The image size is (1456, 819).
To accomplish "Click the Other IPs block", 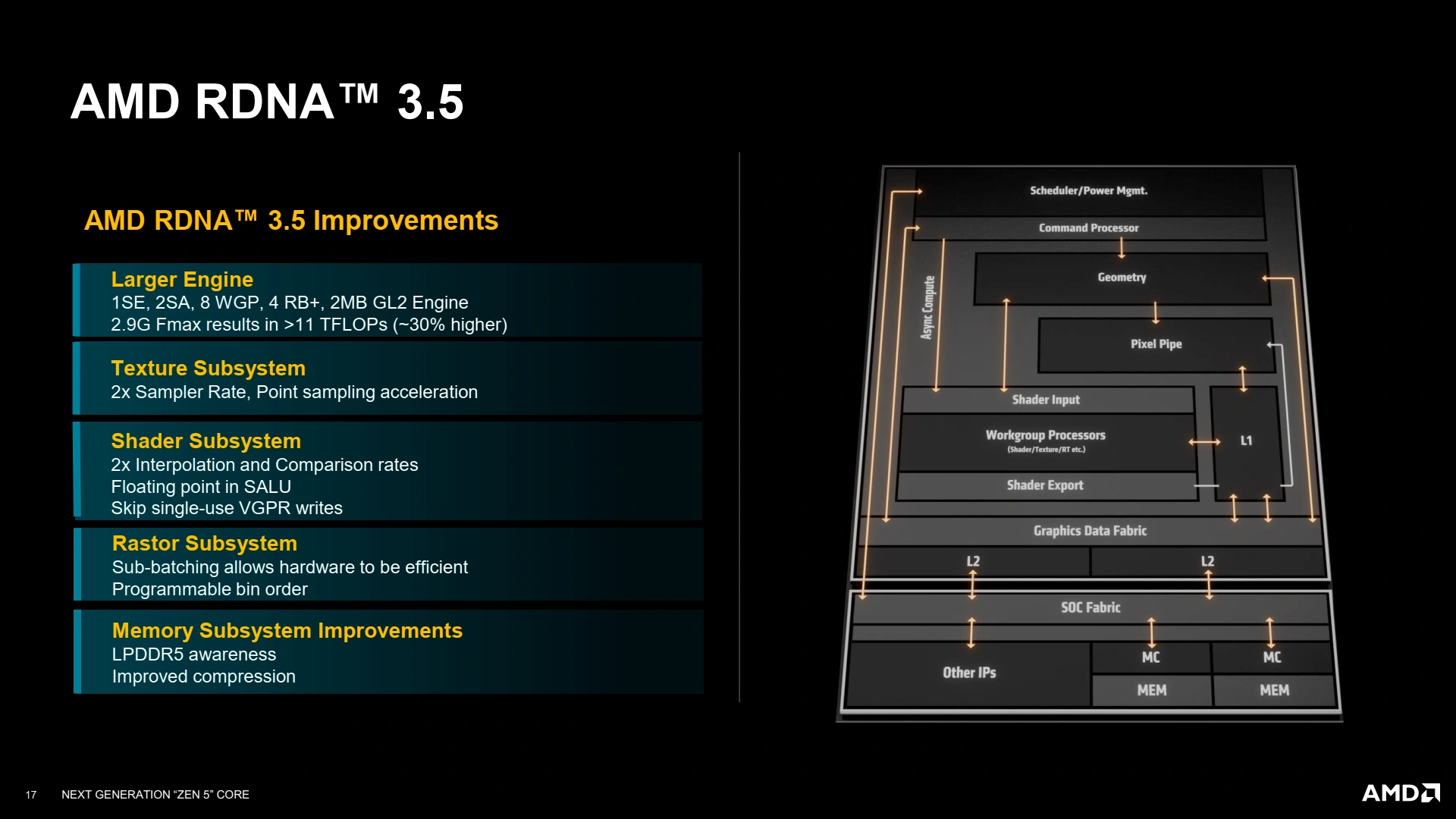I will [969, 673].
